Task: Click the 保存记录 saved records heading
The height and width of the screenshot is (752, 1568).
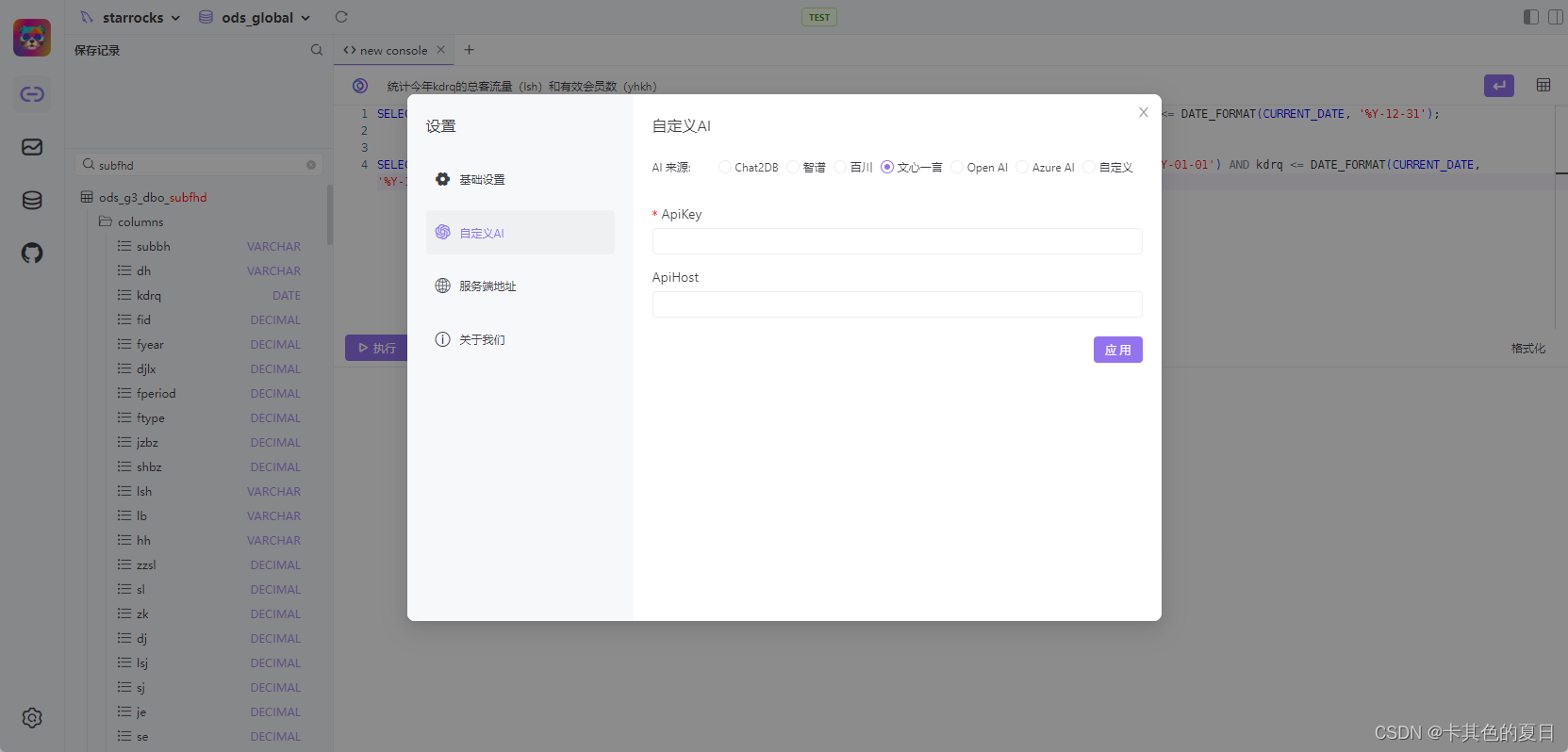Action: 97,50
